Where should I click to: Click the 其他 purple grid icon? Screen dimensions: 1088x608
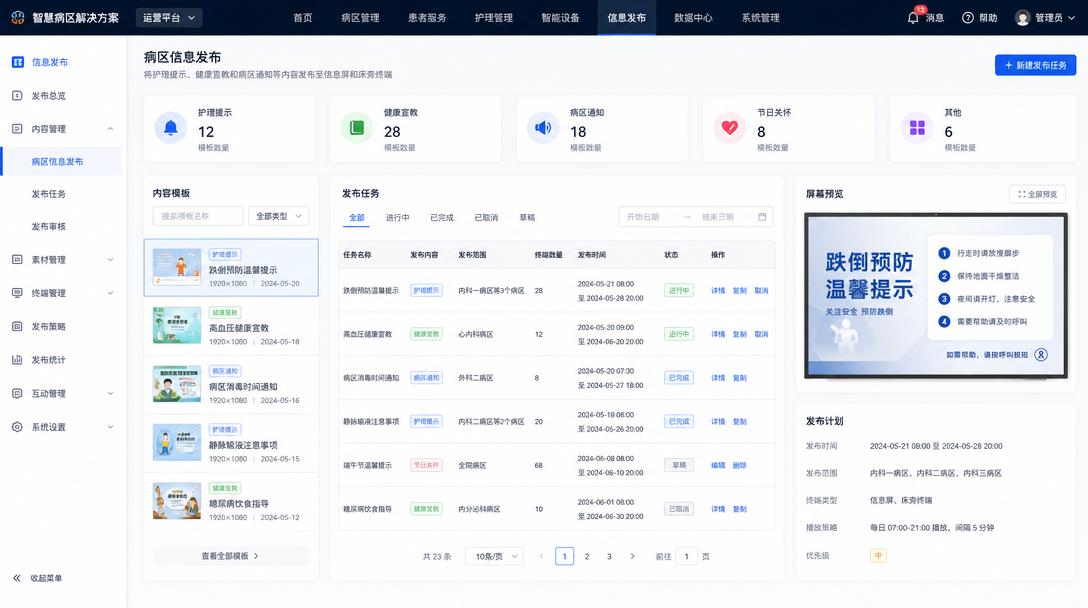tap(917, 128)
